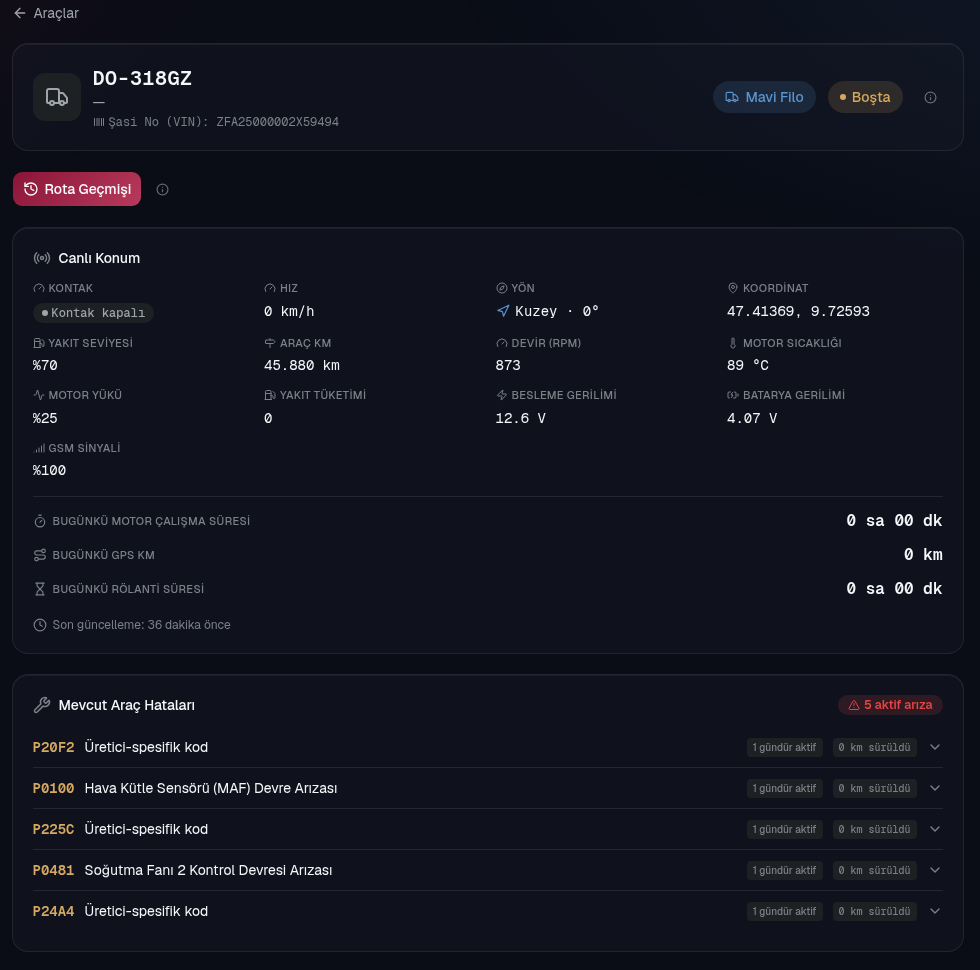Go back to Araçlar list
This screenshot has height=970, width=980.
(46, 13)
